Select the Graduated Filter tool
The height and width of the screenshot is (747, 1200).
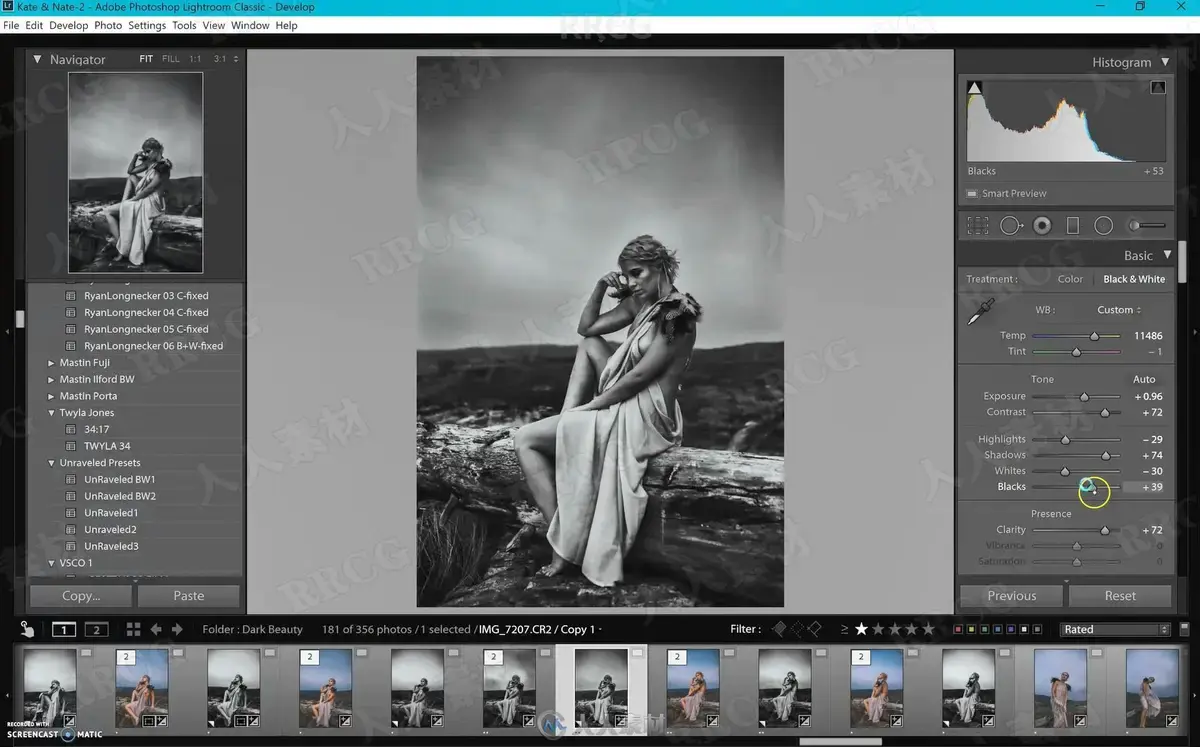coord(1073,226)
